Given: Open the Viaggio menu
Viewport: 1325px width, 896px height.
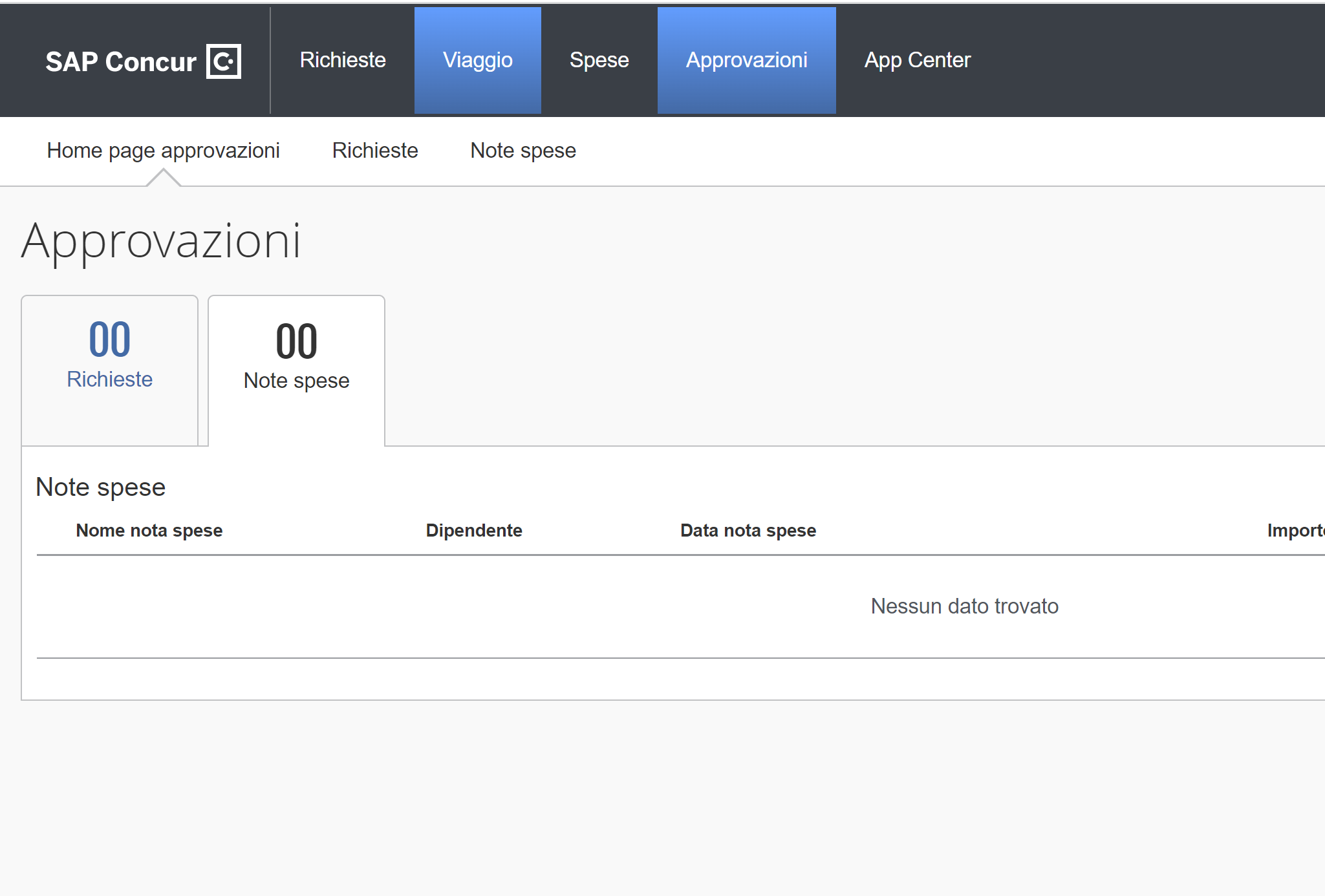Looking at the screenshot, I should tap(477, 60).
